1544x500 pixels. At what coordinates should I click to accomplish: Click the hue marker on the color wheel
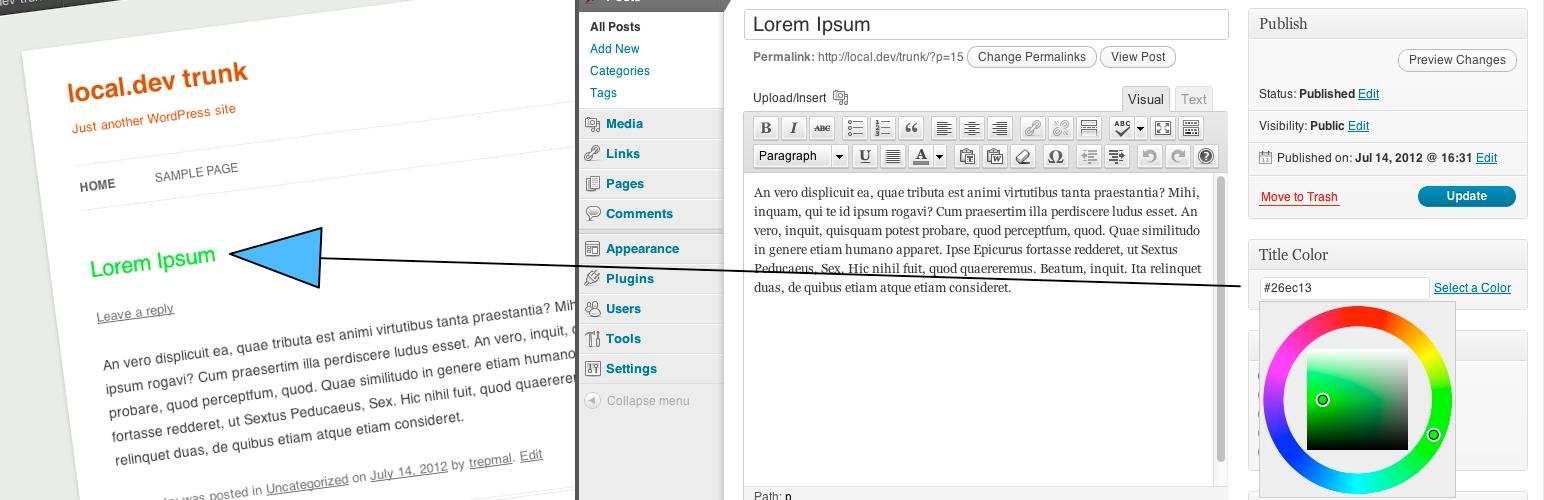pos(1433,435)
